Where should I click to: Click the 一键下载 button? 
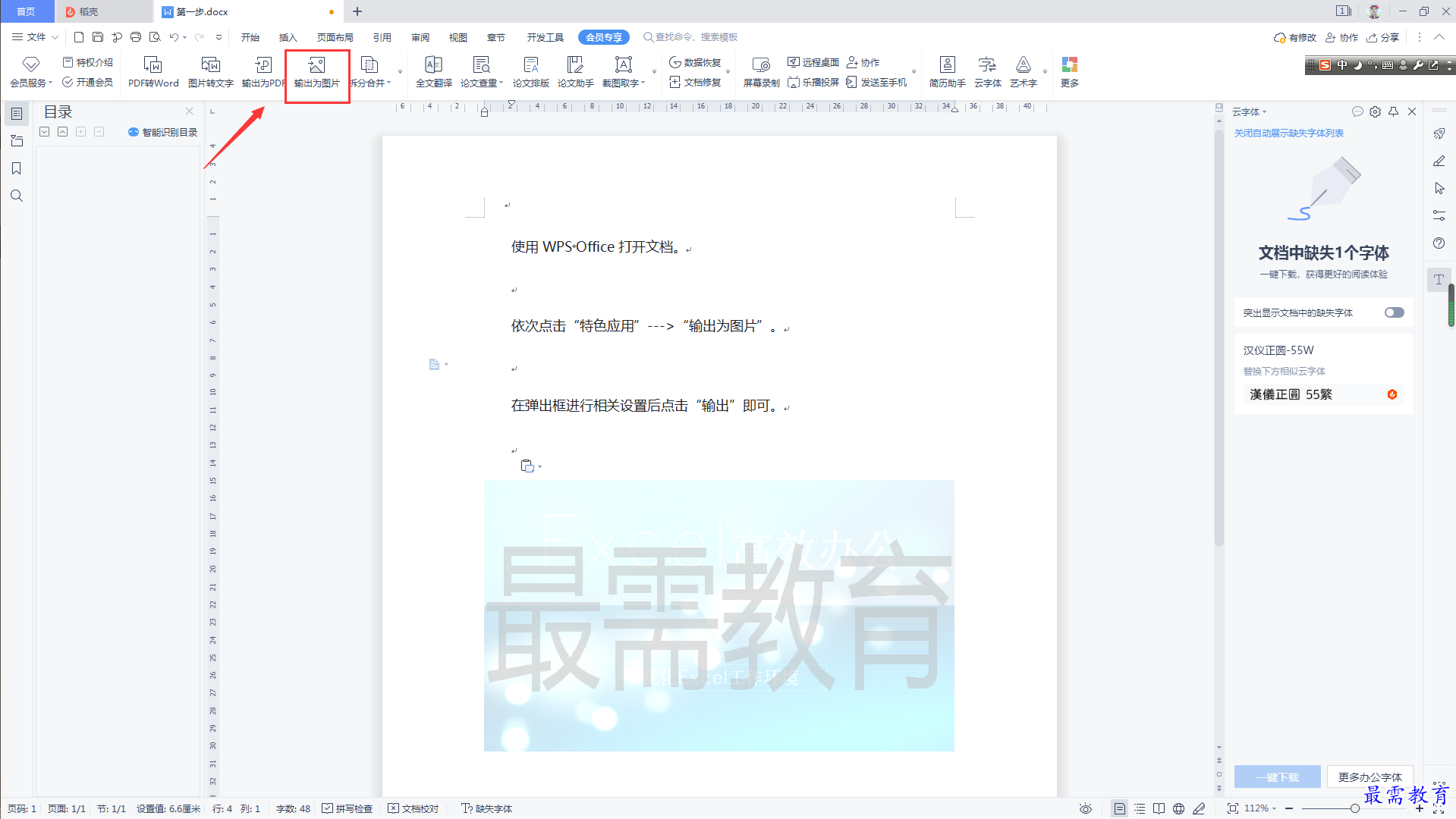click(x=1278, y=777)
